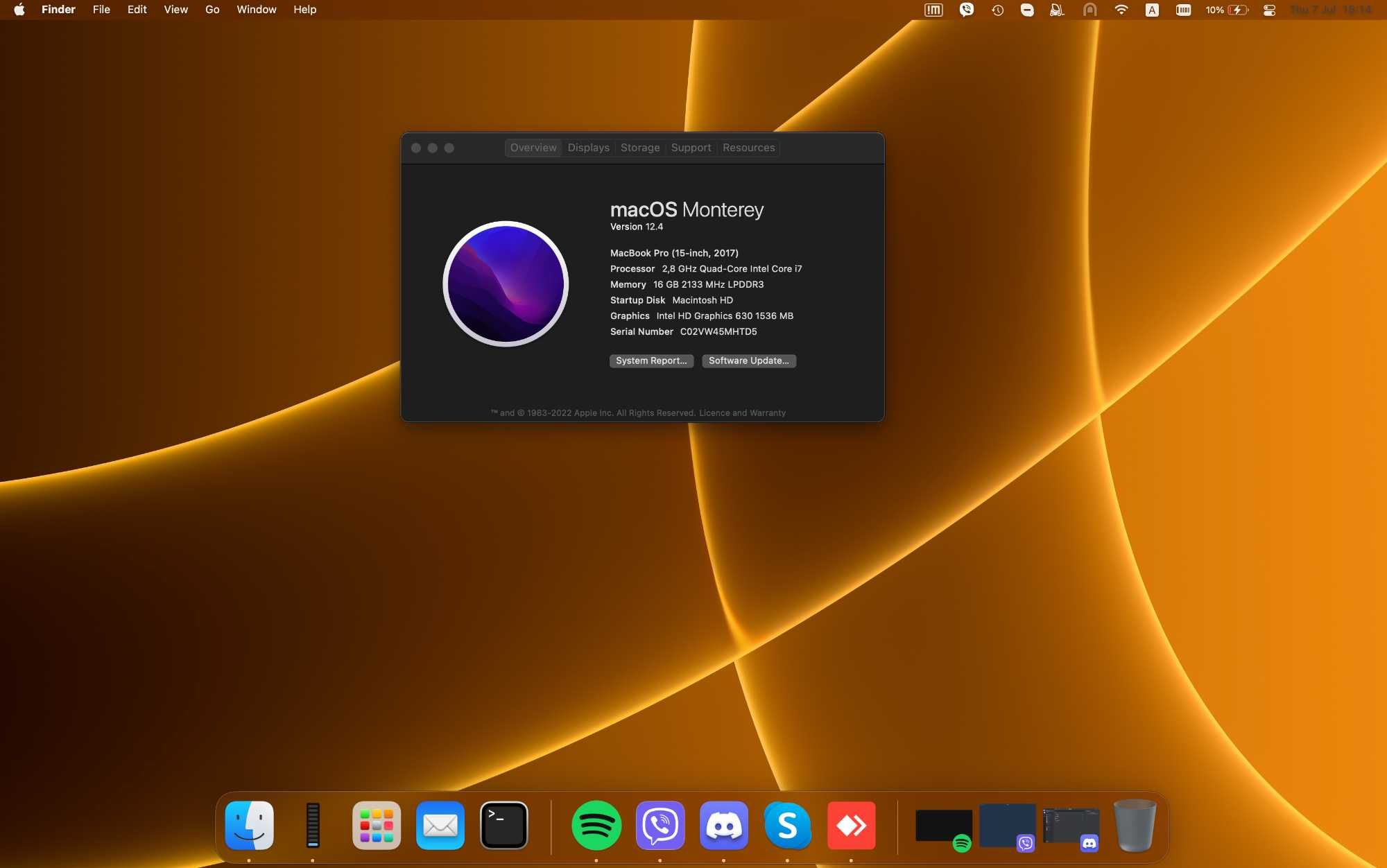
Task: Open the Go menu
Action: [212, 10]
